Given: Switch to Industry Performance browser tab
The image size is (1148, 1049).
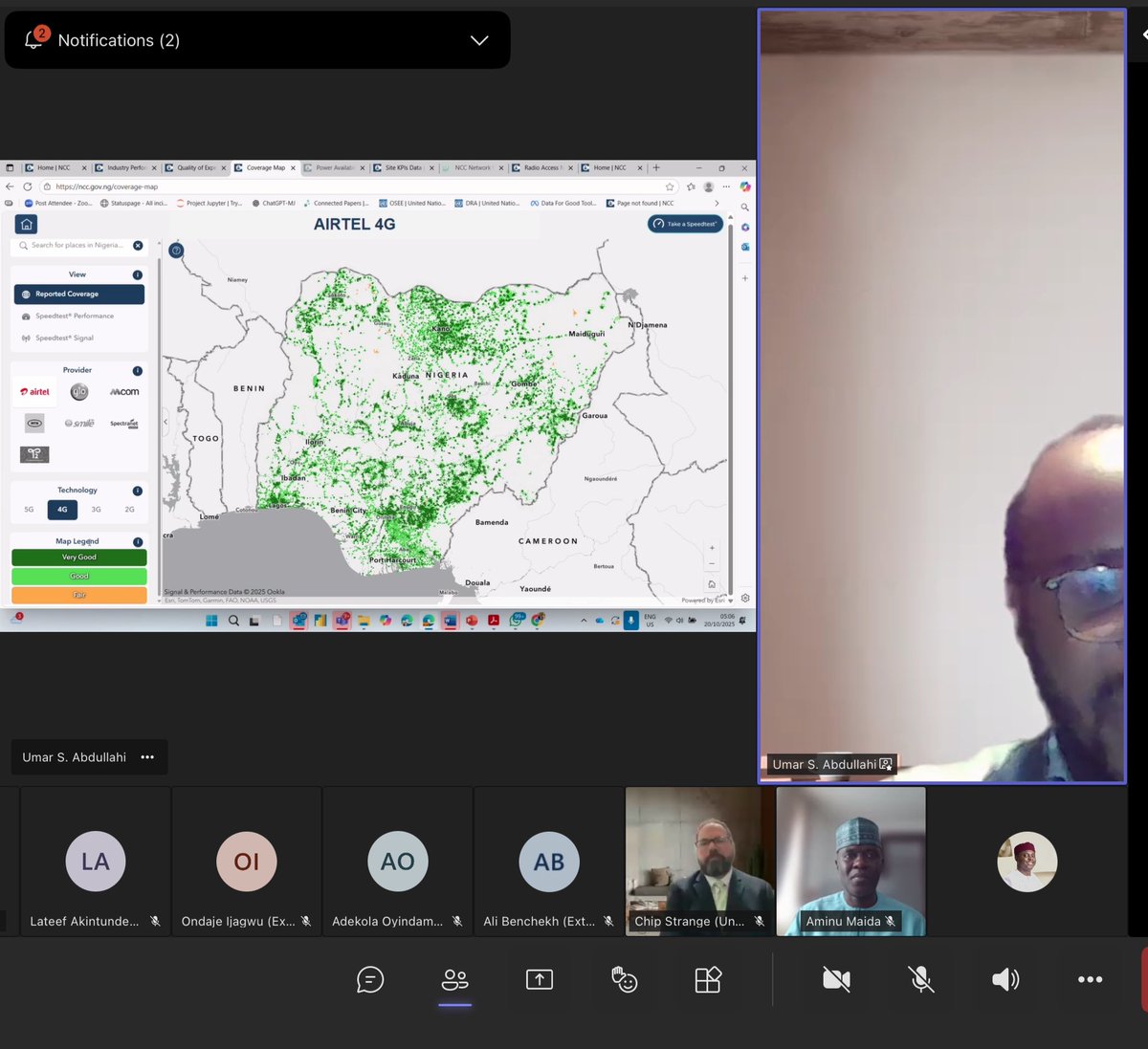Looking at the screenshot, I should 125,167.
